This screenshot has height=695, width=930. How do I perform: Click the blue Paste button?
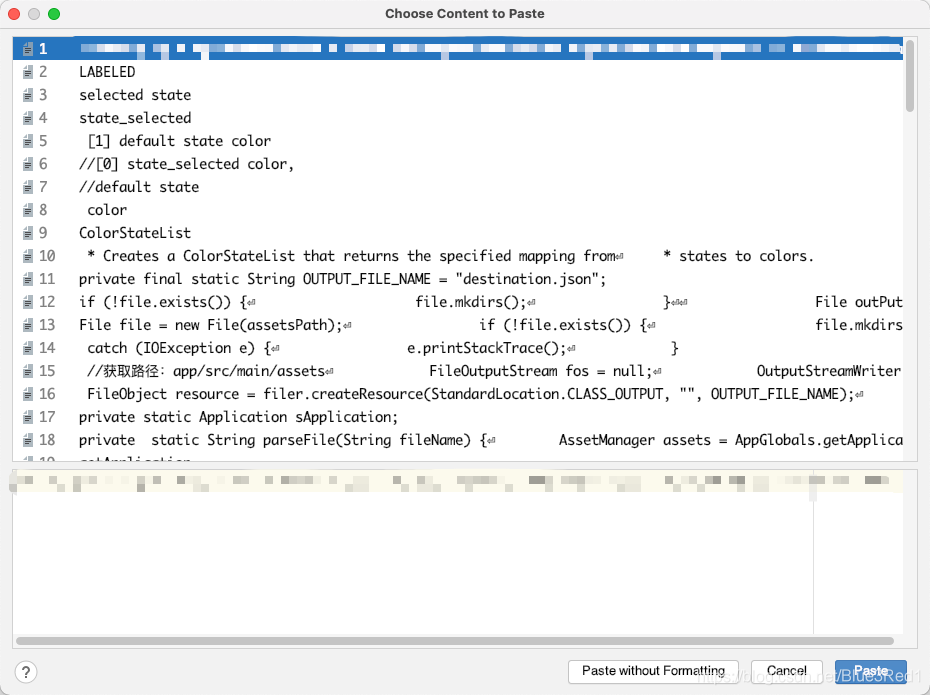point(871,671)
